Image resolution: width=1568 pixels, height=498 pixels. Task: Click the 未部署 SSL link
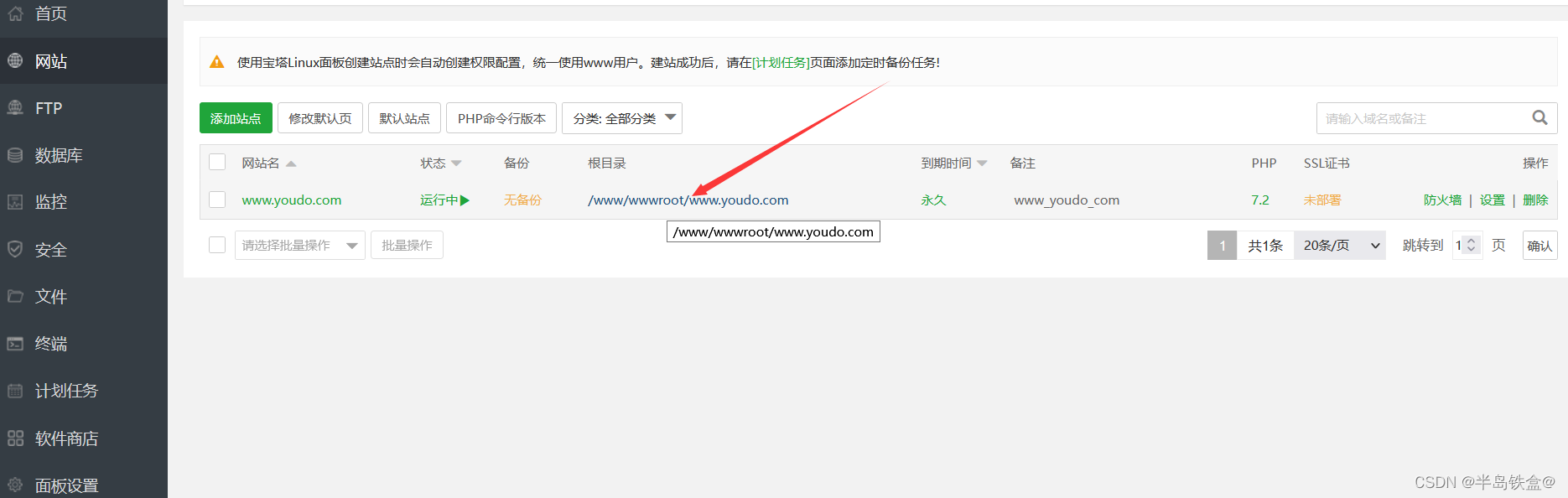pyautogui.click(x=1322, y=200)
